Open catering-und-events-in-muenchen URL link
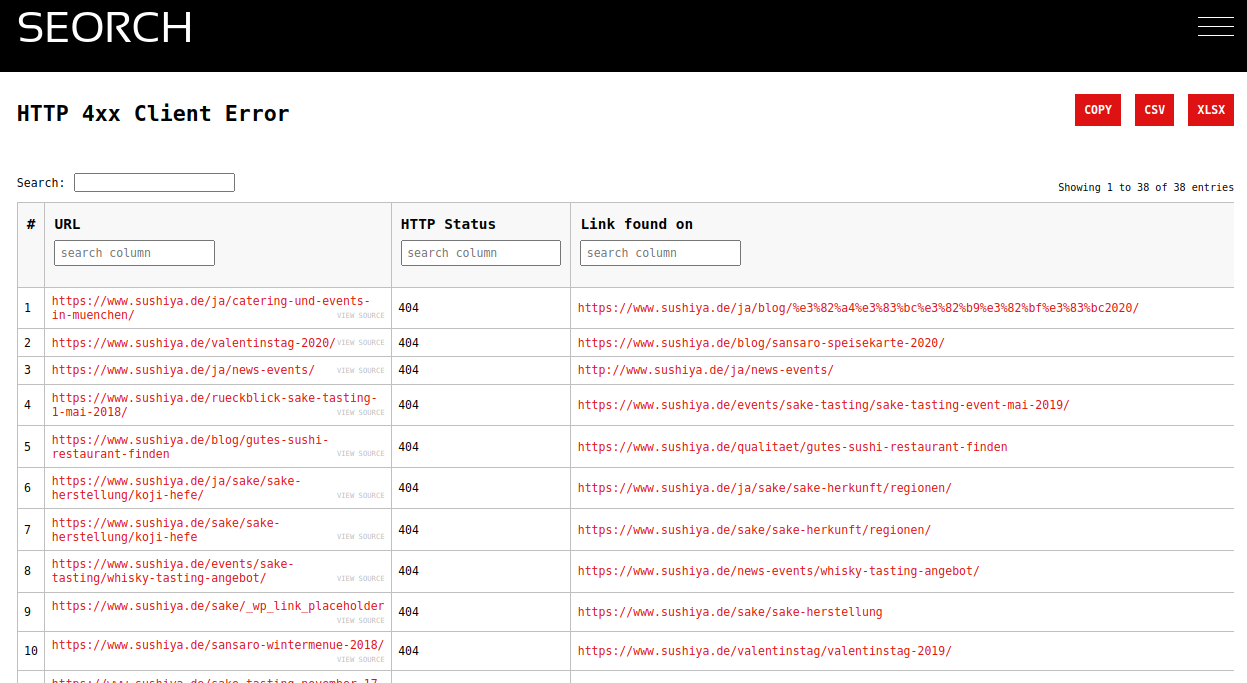Image resolution: width=1247 pixels, height=683 pixels. point(210,308)
